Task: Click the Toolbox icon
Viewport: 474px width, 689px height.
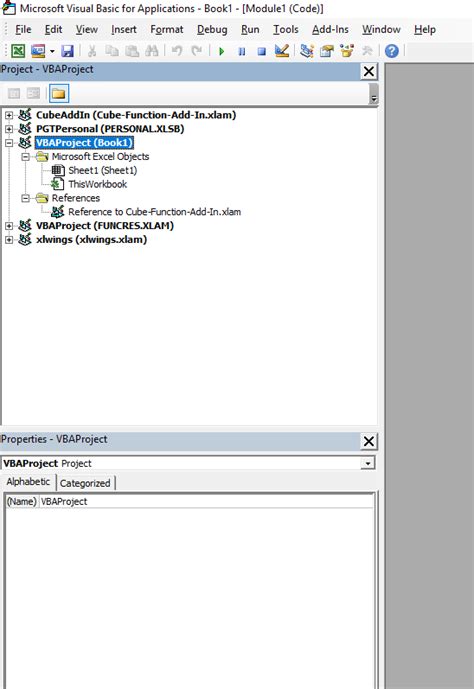Action: [x=367, y=51]
